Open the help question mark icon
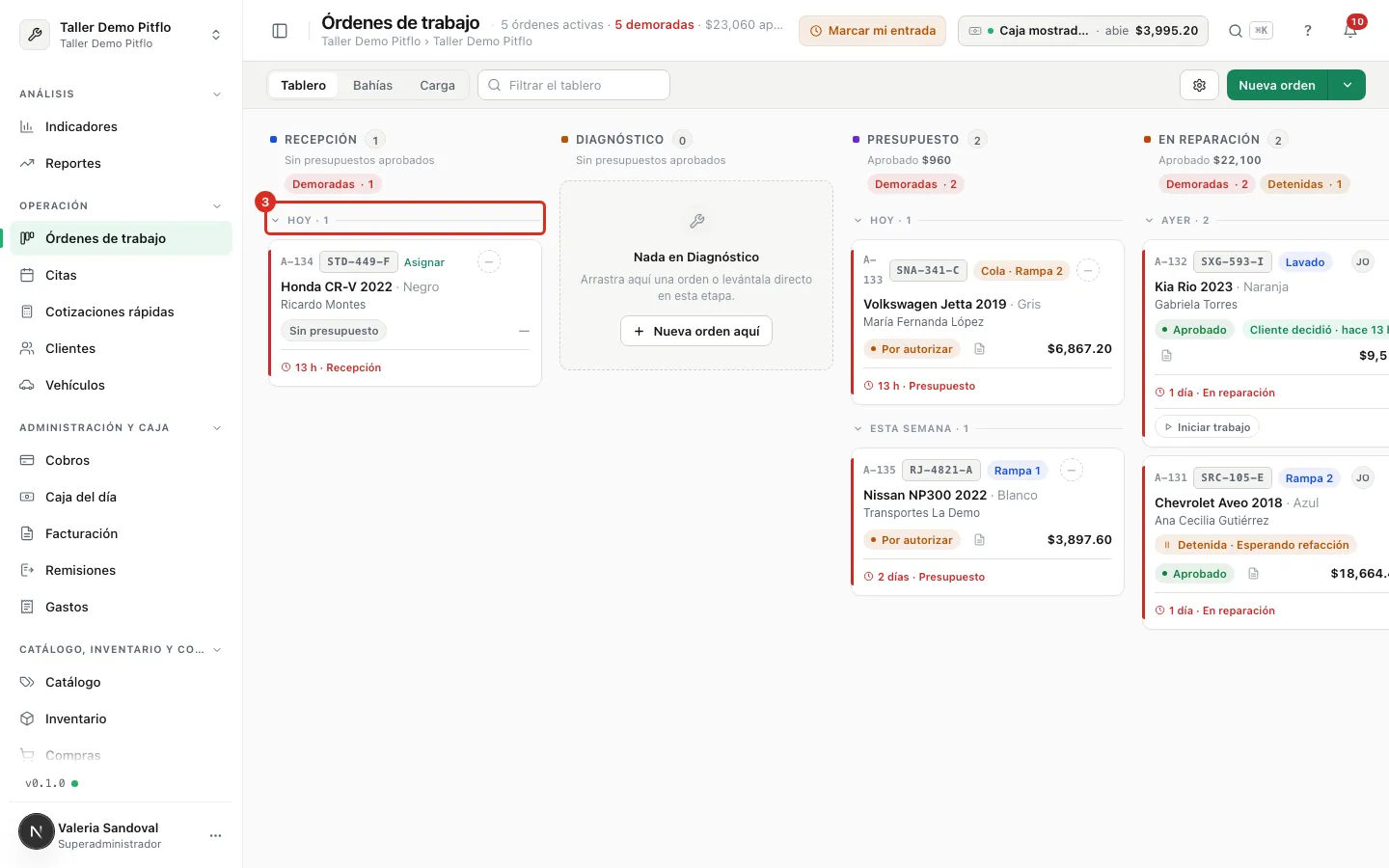The image size is (1389, 868). point(1307,31)
